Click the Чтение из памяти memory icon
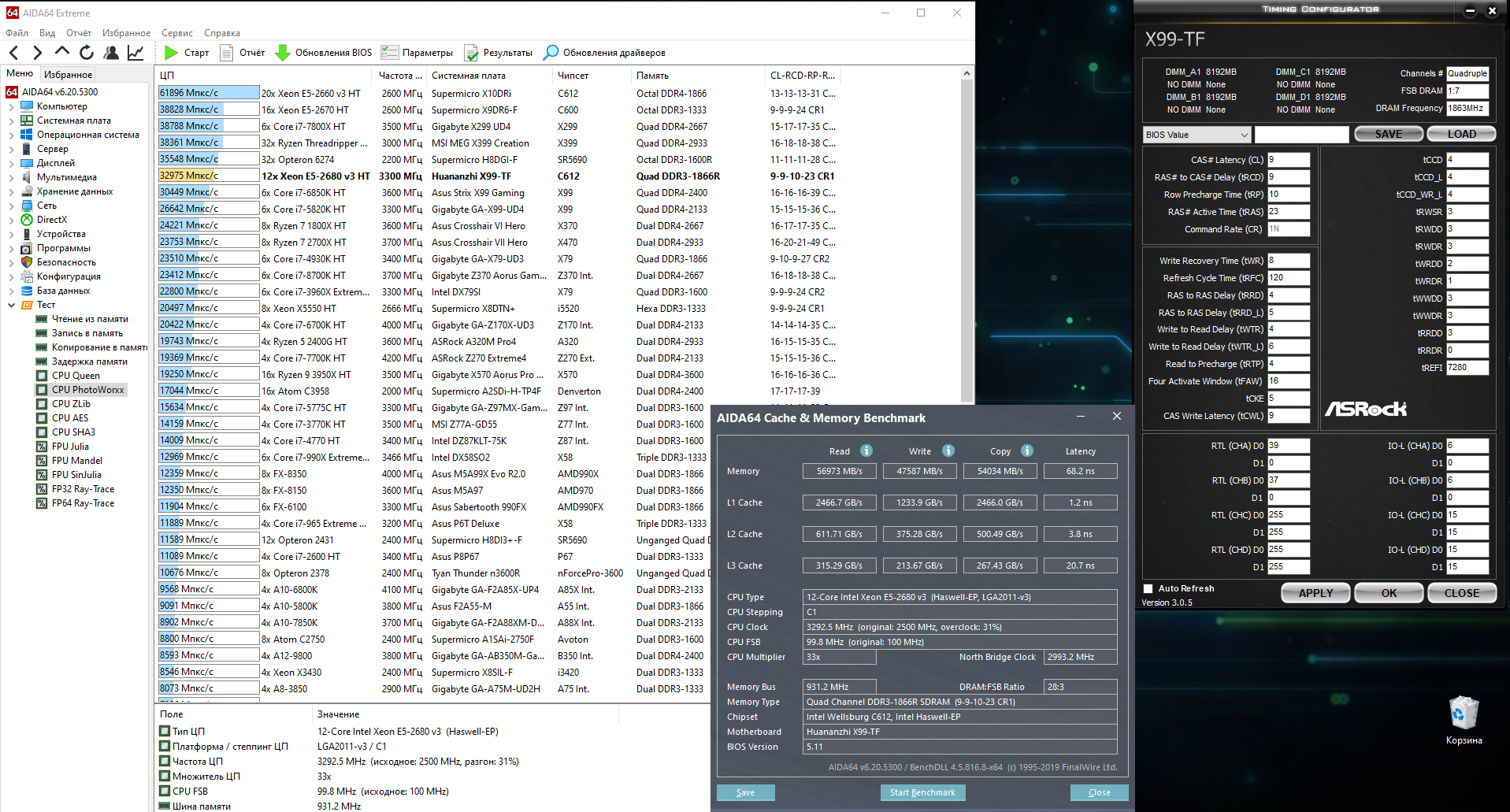Screen dimensions: 1510x812 point(42,319)
